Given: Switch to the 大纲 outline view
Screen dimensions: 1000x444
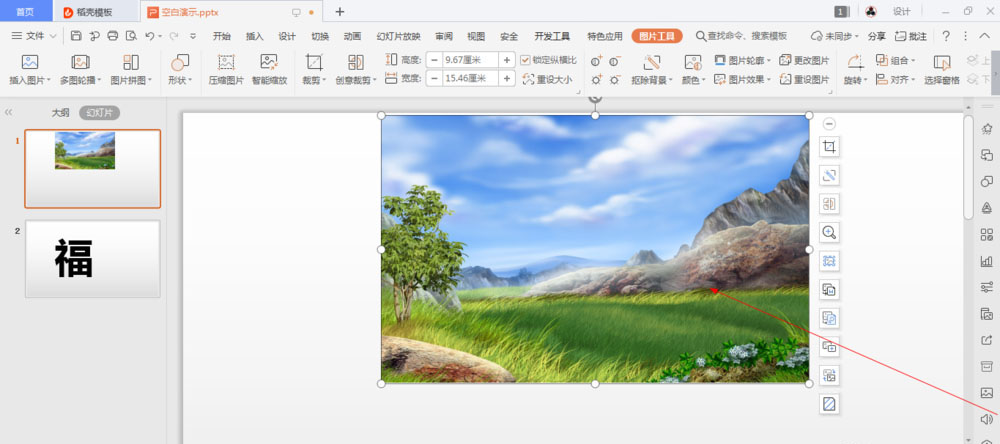Looking at the screenshot, I should coord(61,113).
